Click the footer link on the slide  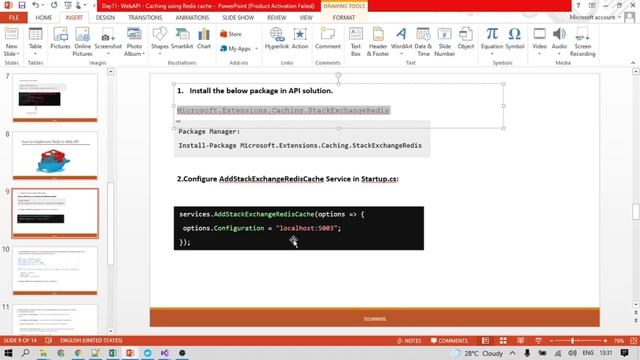point(375,318)
